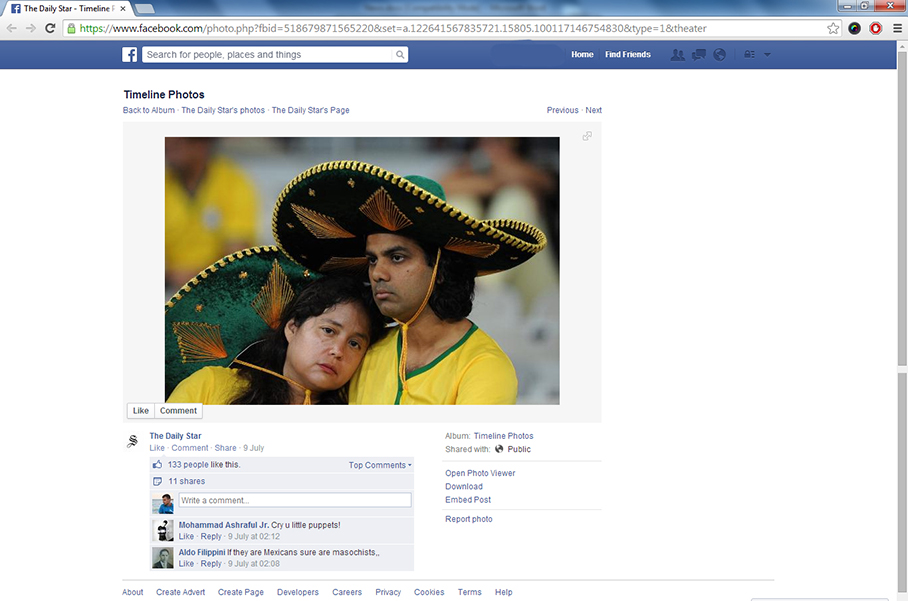View the 11 shares
908x601 pixels.
tap(186, 481)
